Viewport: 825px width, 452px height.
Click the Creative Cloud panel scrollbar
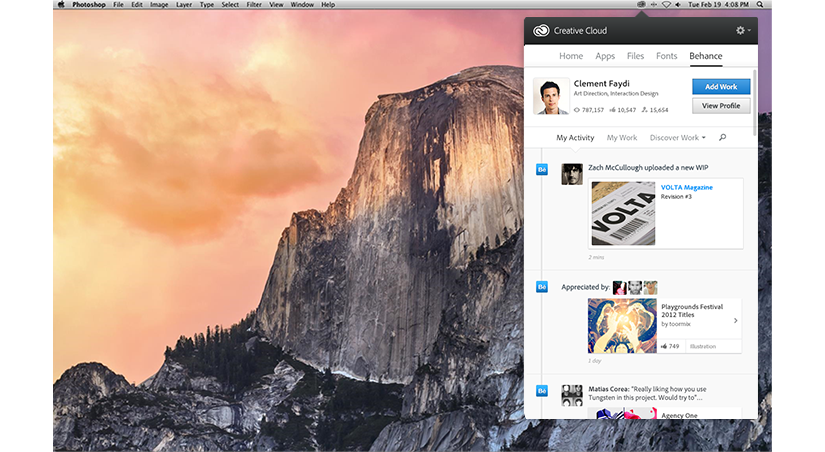756,103
